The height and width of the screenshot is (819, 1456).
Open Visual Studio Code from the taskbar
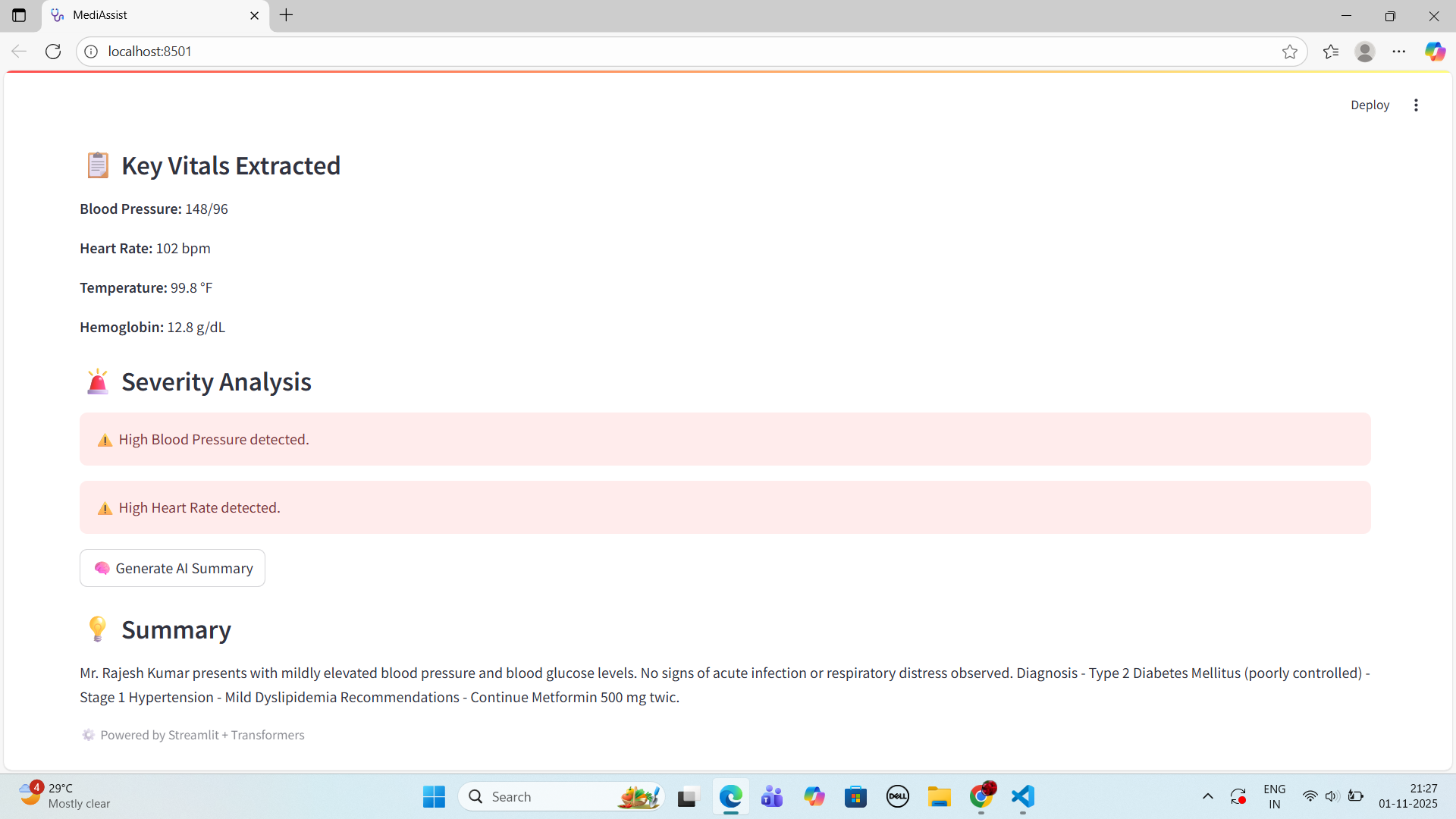(x=1022, y=796)
